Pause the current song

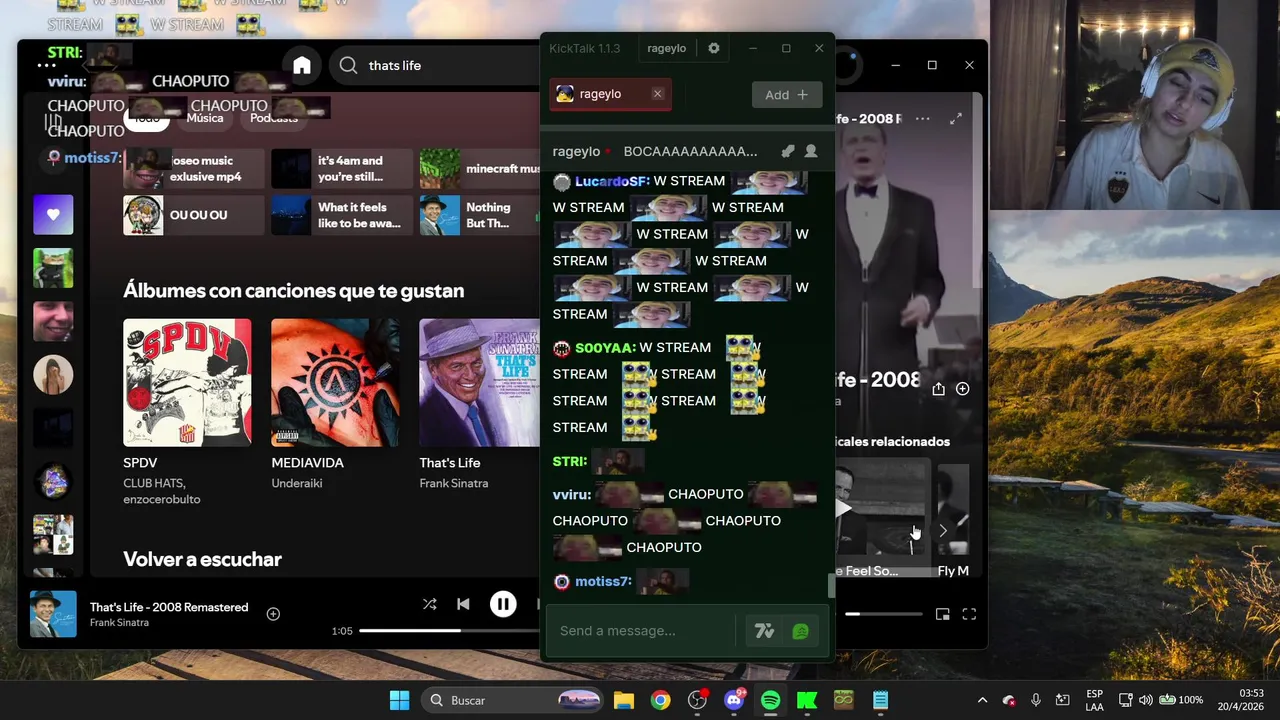tap(503, 604)
